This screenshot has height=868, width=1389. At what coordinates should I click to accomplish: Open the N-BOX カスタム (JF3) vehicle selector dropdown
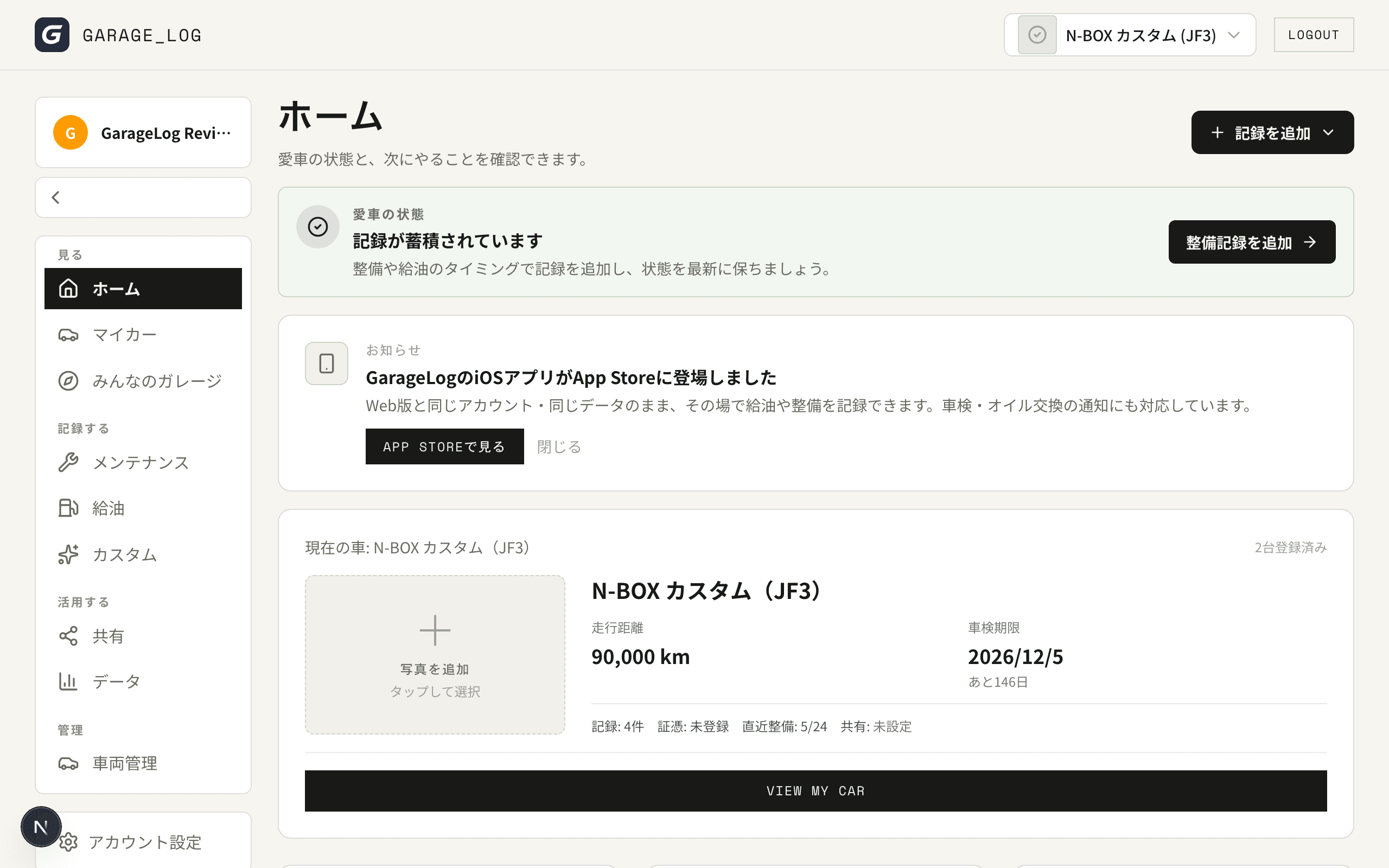1129,35
